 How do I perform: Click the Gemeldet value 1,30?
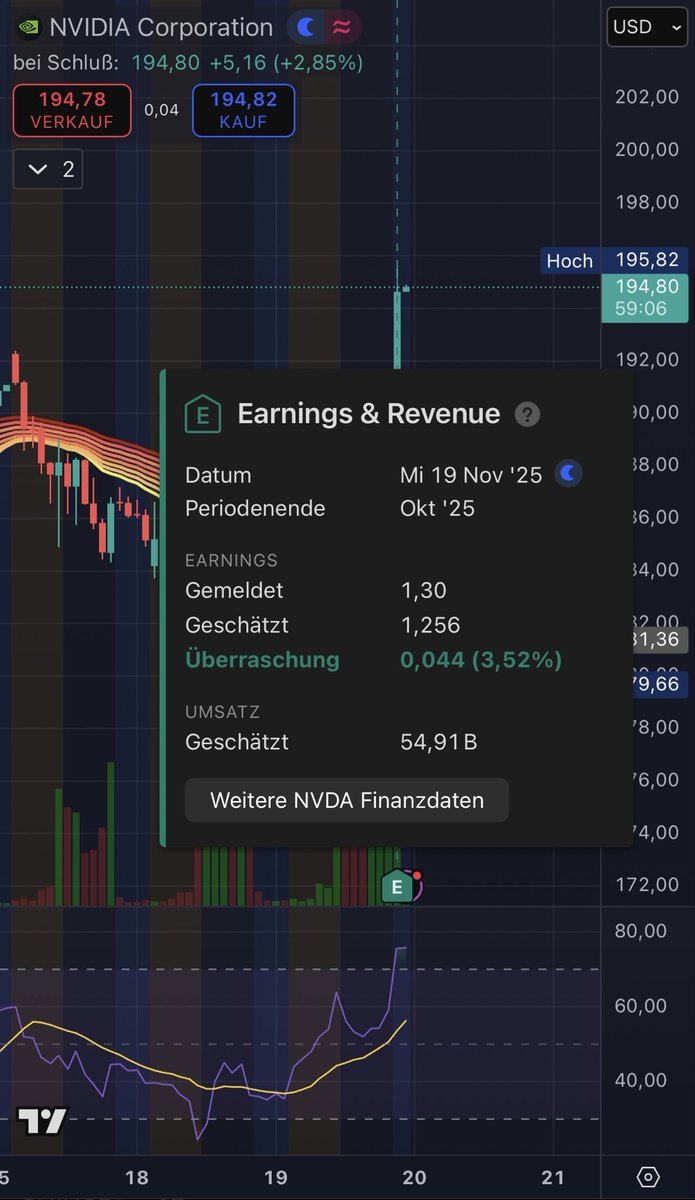click(423, 590)
